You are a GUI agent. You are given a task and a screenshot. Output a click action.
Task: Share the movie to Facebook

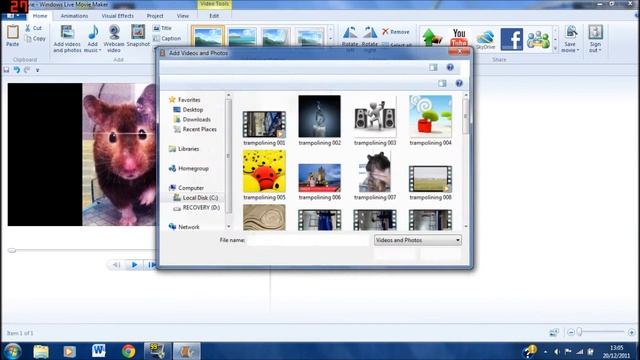511,39
